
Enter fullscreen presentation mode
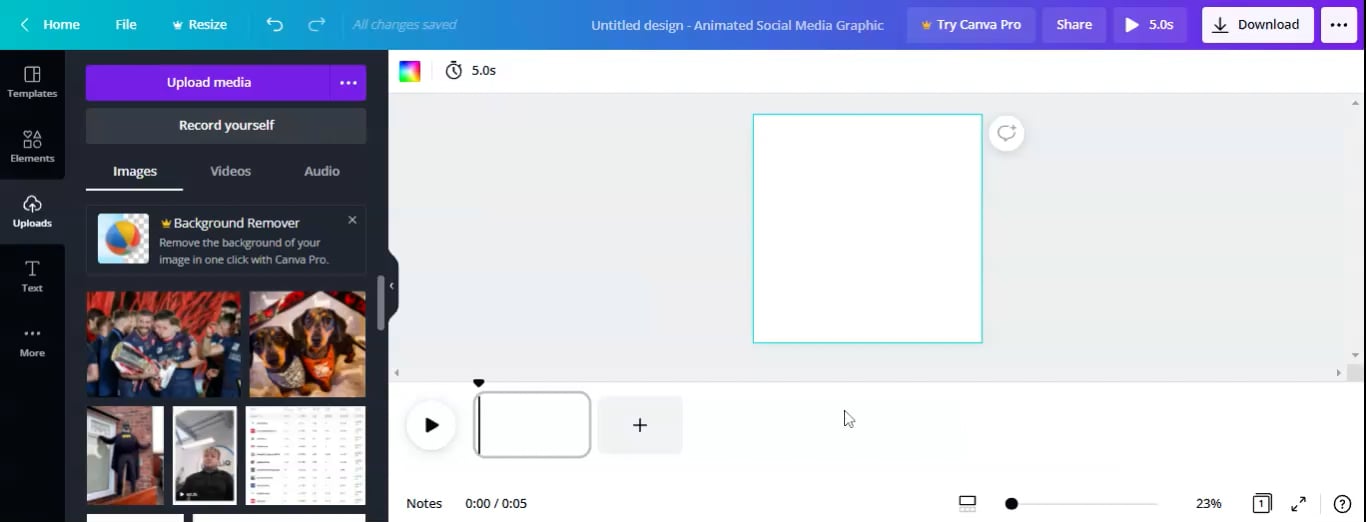coord(1299,504)
